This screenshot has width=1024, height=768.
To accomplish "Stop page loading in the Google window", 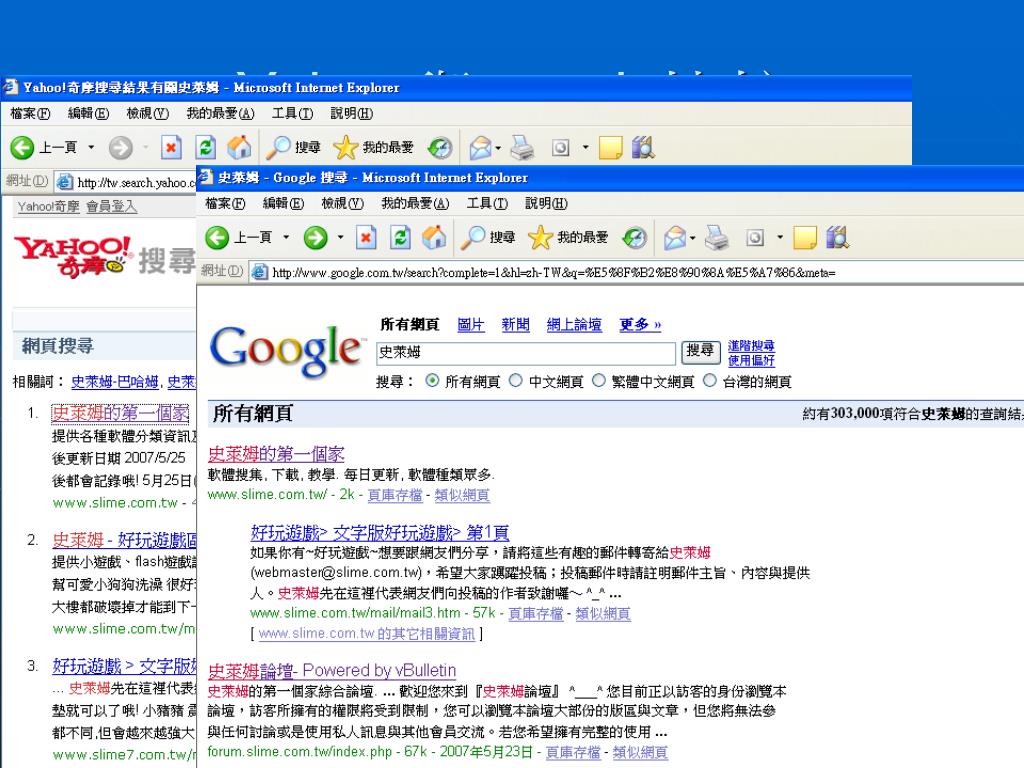I will [366, 237].
